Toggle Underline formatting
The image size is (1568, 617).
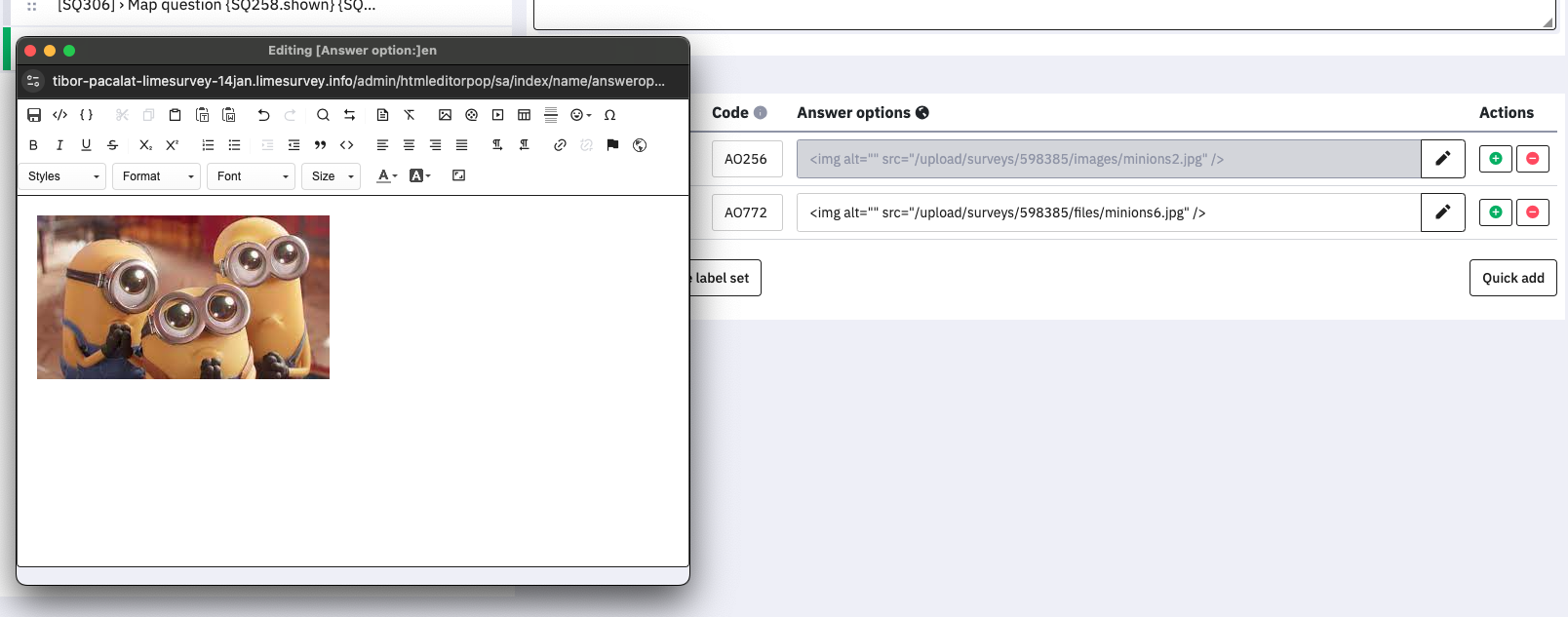[87, 145]
